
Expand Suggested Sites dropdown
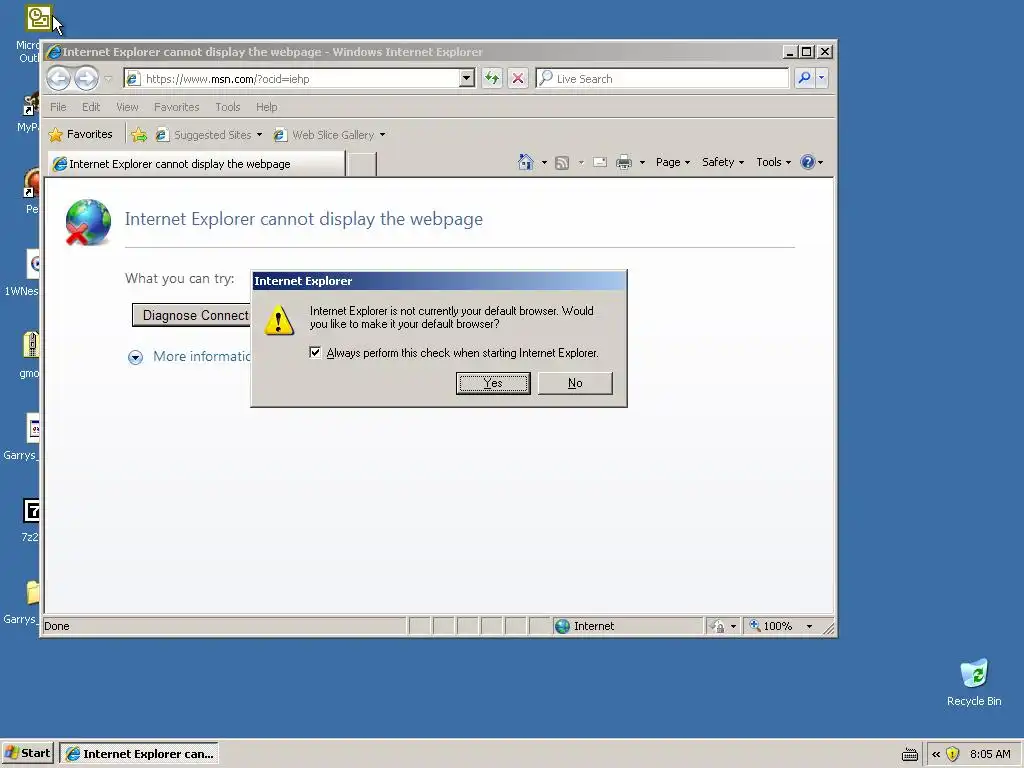[x=259, y=135]
